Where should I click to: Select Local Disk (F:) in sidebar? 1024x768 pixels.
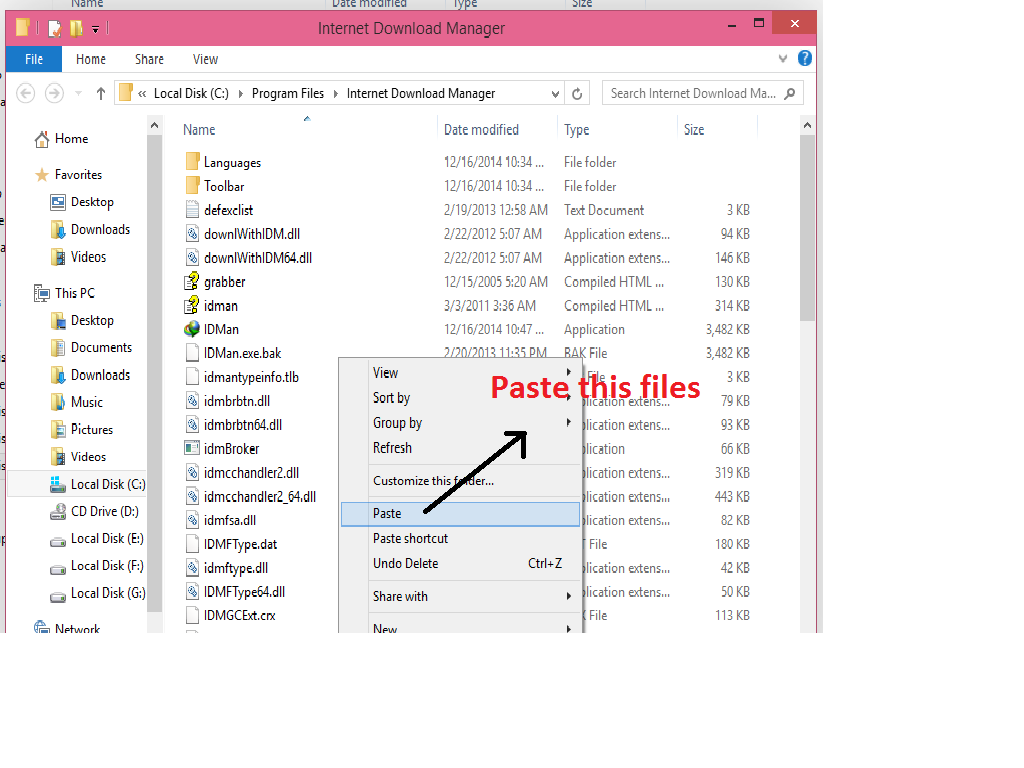point(107,566)
